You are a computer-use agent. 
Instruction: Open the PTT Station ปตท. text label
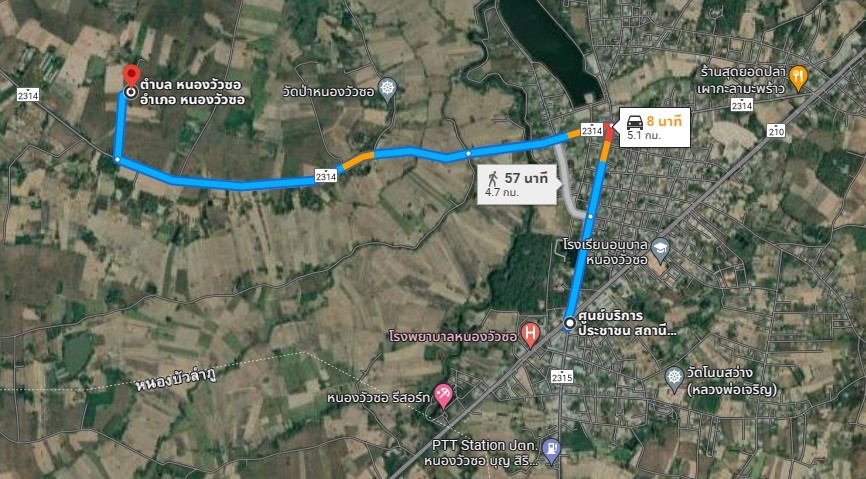tap(484, 445)
